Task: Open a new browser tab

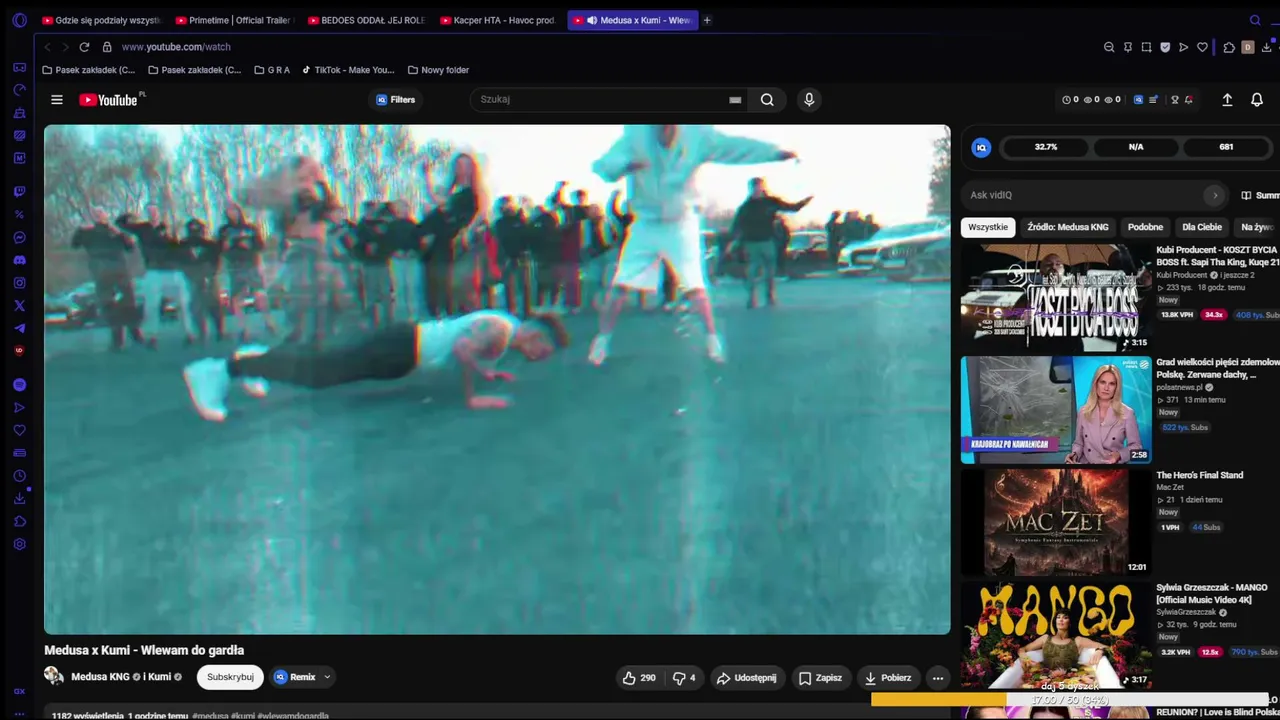Action: (x=707, y=20)
